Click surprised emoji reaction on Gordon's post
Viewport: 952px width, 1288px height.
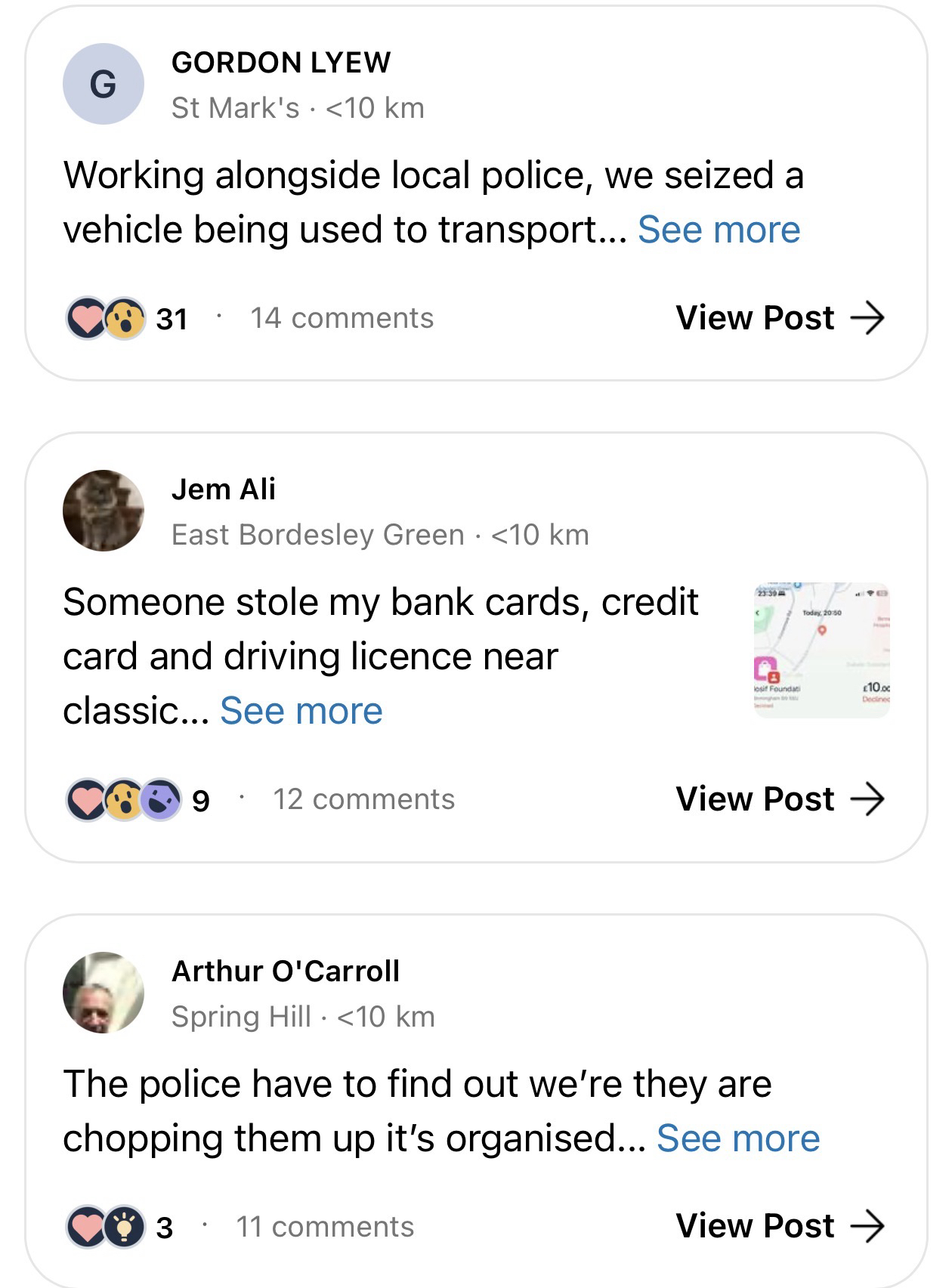(x=125, y=318)
